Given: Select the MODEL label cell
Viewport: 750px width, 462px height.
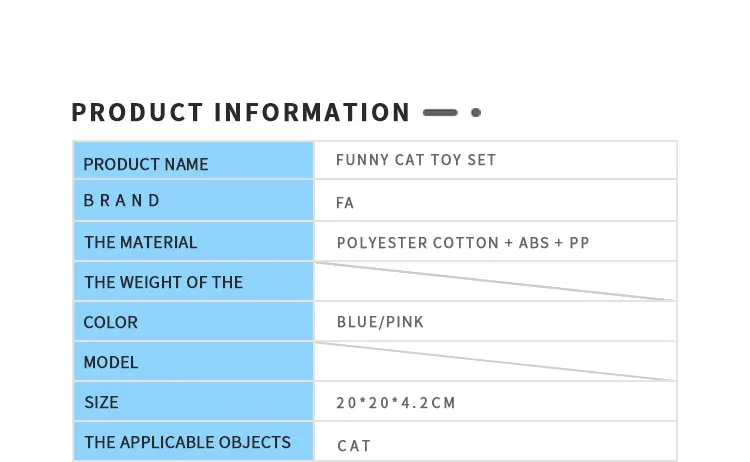Looking at the screenshot, I should pyautogui.click(x=193, y=362).
